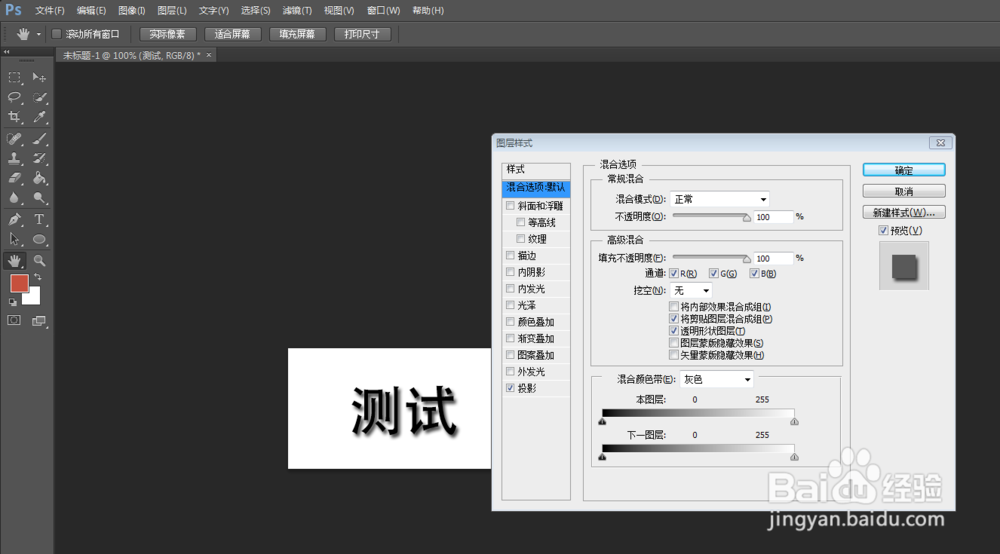The height and width of the screenshot is (554, 1000).
Task: Open the 窗口(W) menu
Action: pos(383,11)
